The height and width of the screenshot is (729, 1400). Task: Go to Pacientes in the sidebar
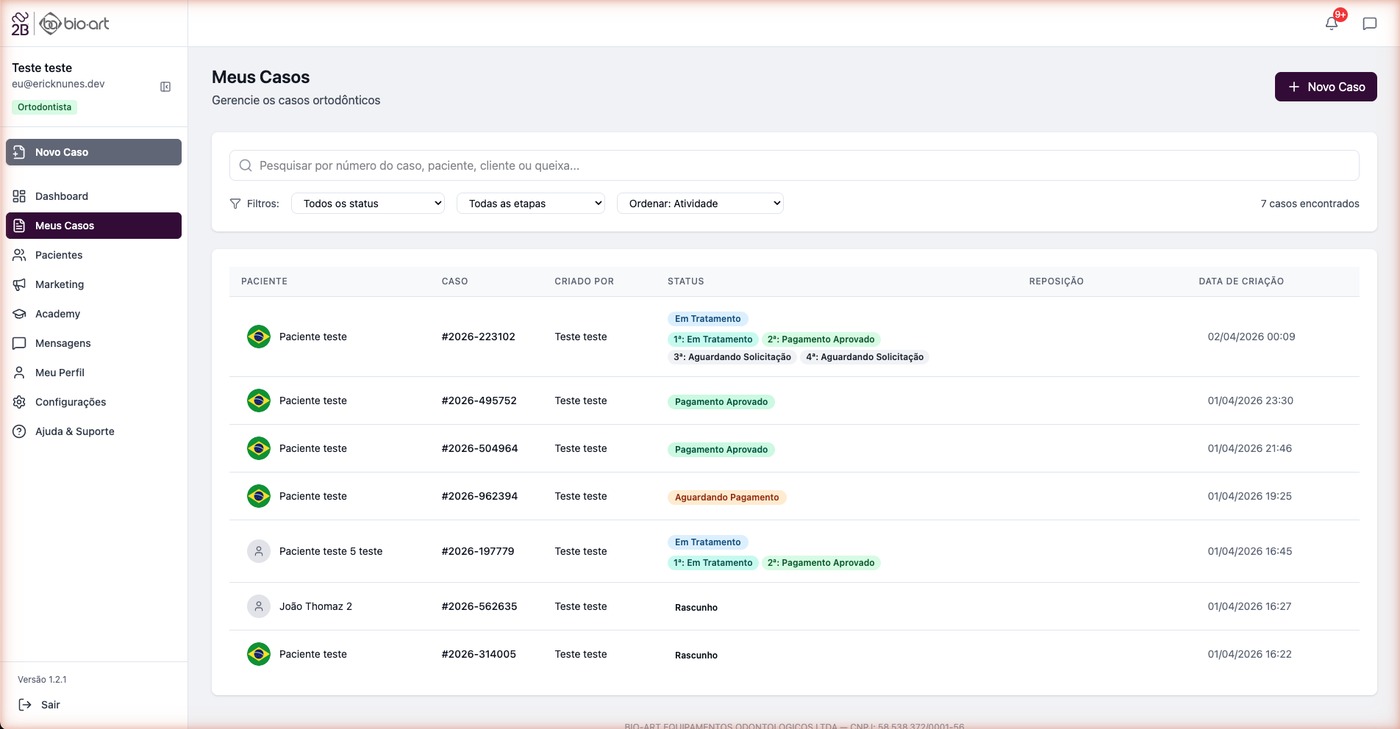tap(59, 255)
